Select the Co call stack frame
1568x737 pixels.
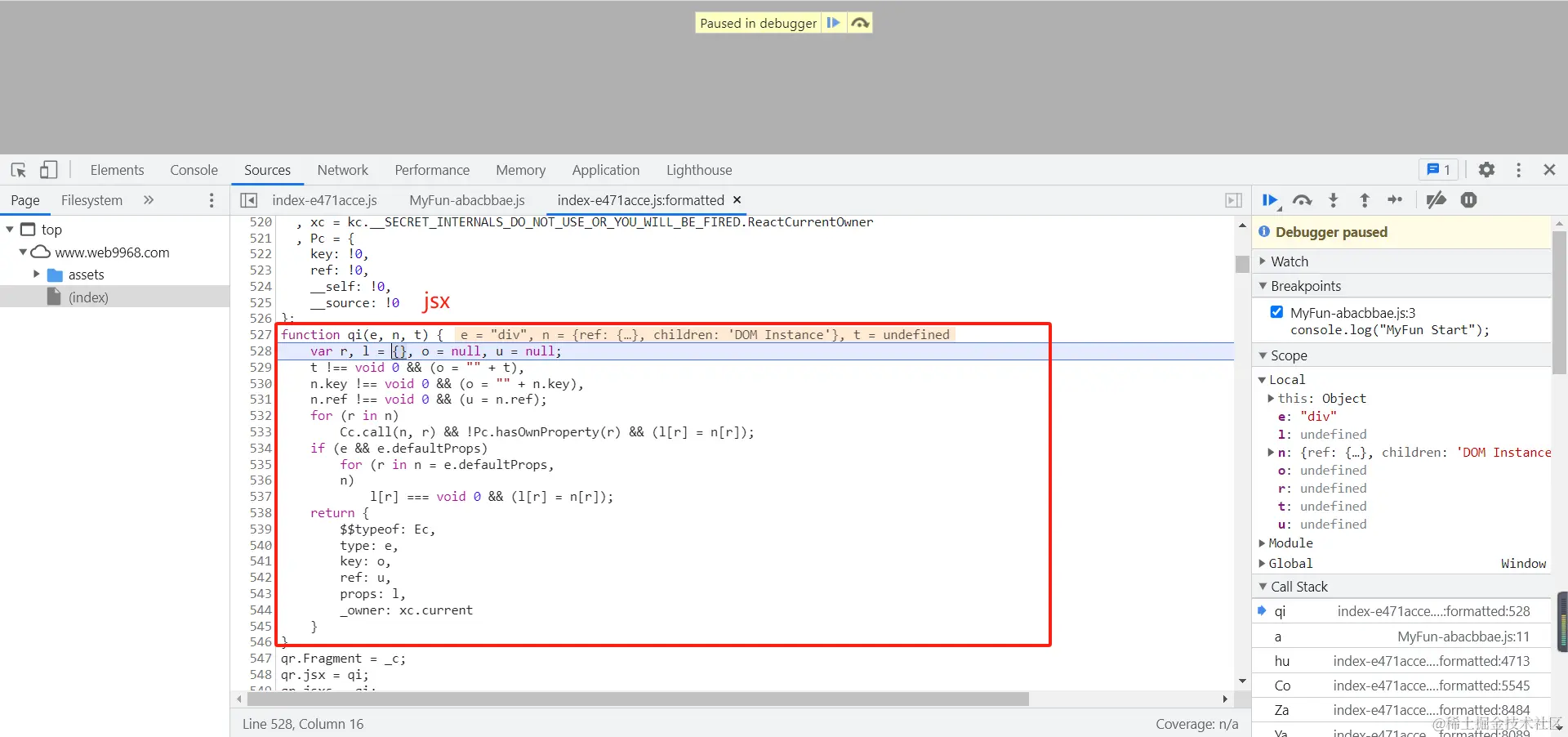[1401, 686]
